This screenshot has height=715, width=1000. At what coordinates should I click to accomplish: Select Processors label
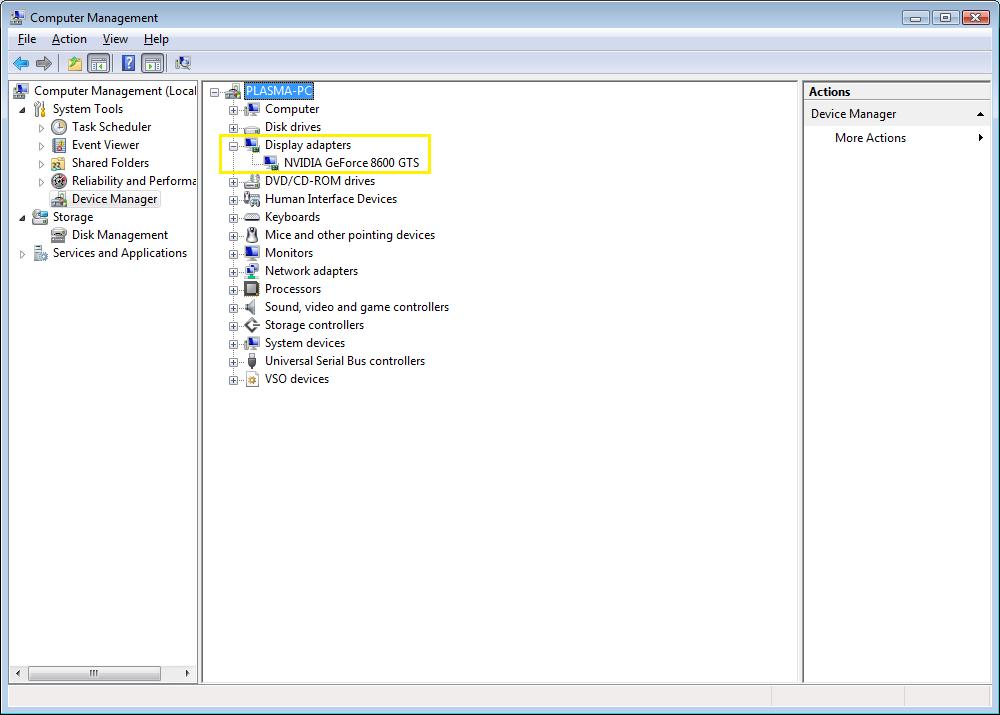(293, 289)
